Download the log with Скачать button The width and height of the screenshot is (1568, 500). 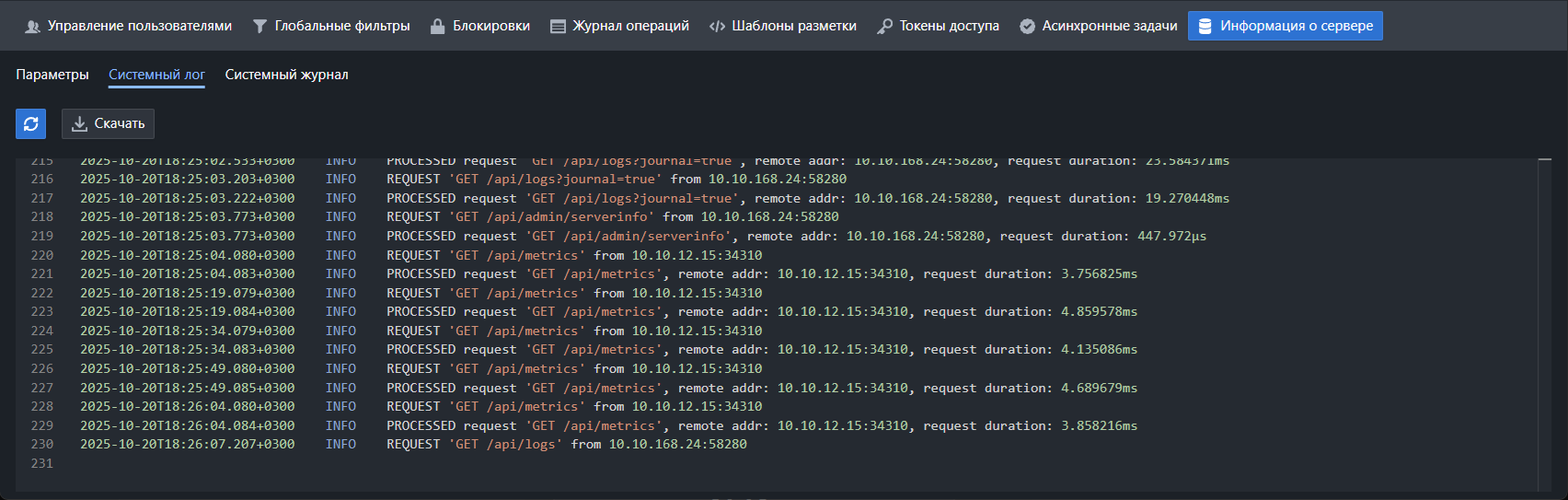(108, 123)
